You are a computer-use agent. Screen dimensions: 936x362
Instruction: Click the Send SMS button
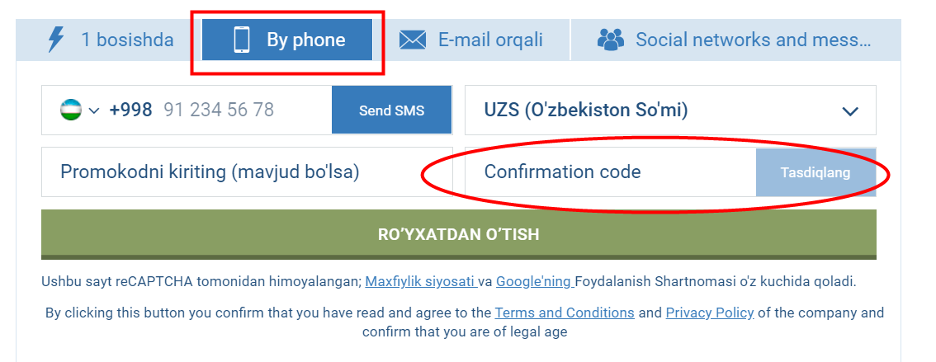pos(392,110)
